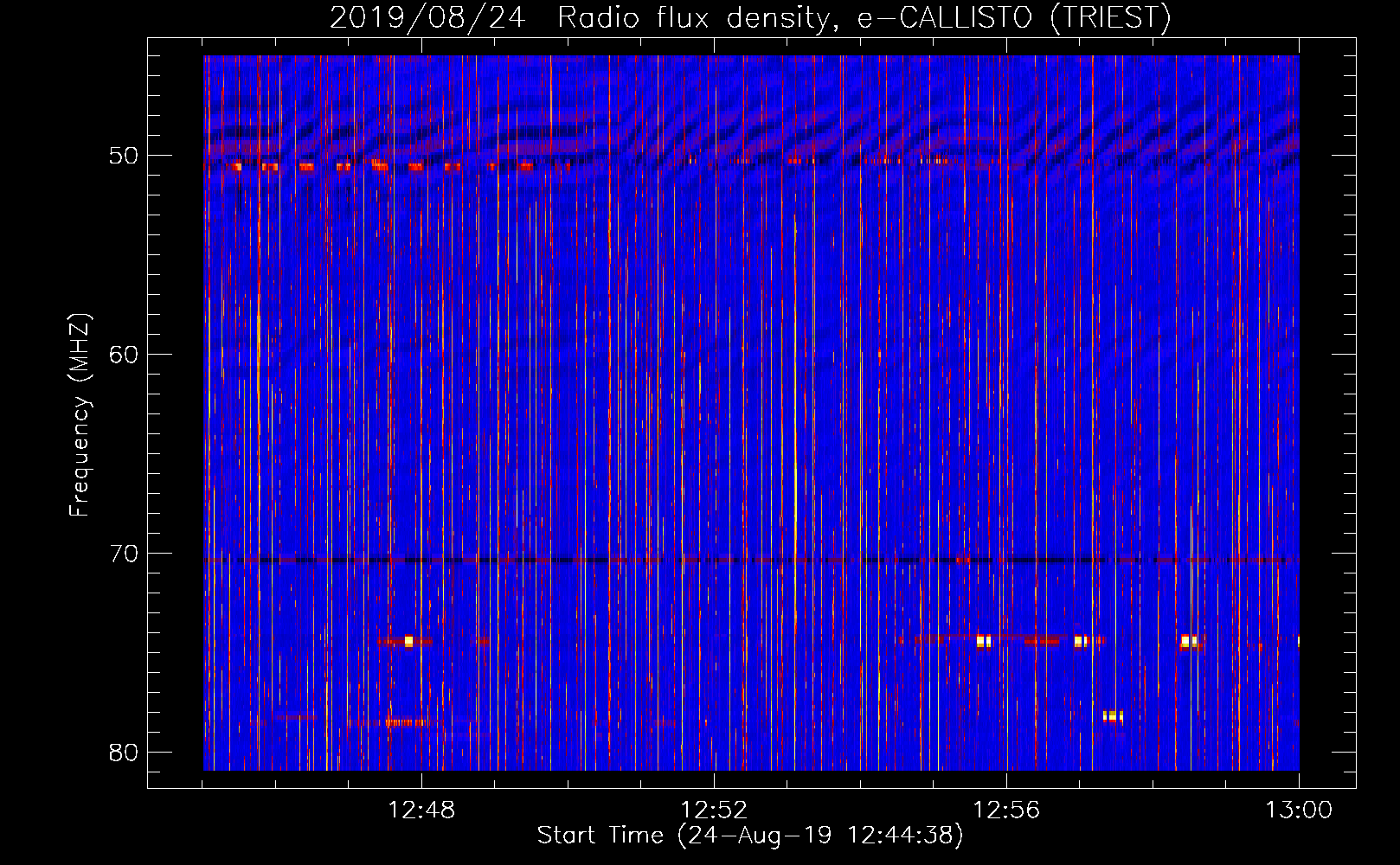Click the 13:00 time tick label

click(1299, 811)
